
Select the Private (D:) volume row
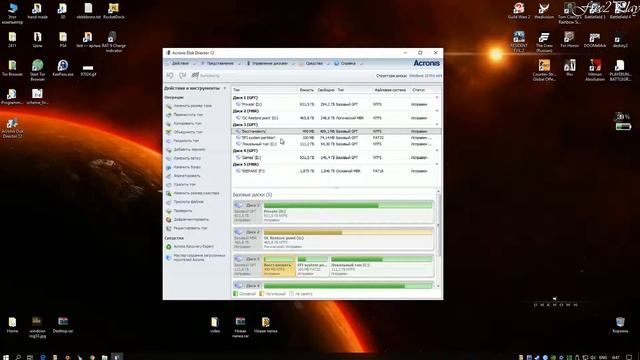[336, 104]
